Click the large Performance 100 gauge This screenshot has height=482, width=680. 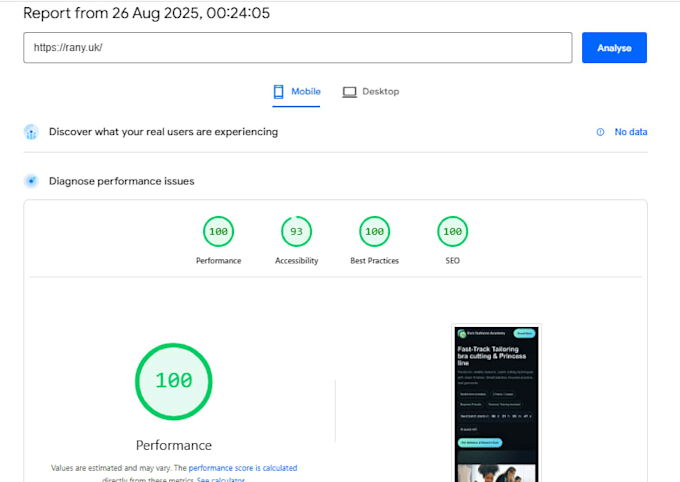point(174,381)
